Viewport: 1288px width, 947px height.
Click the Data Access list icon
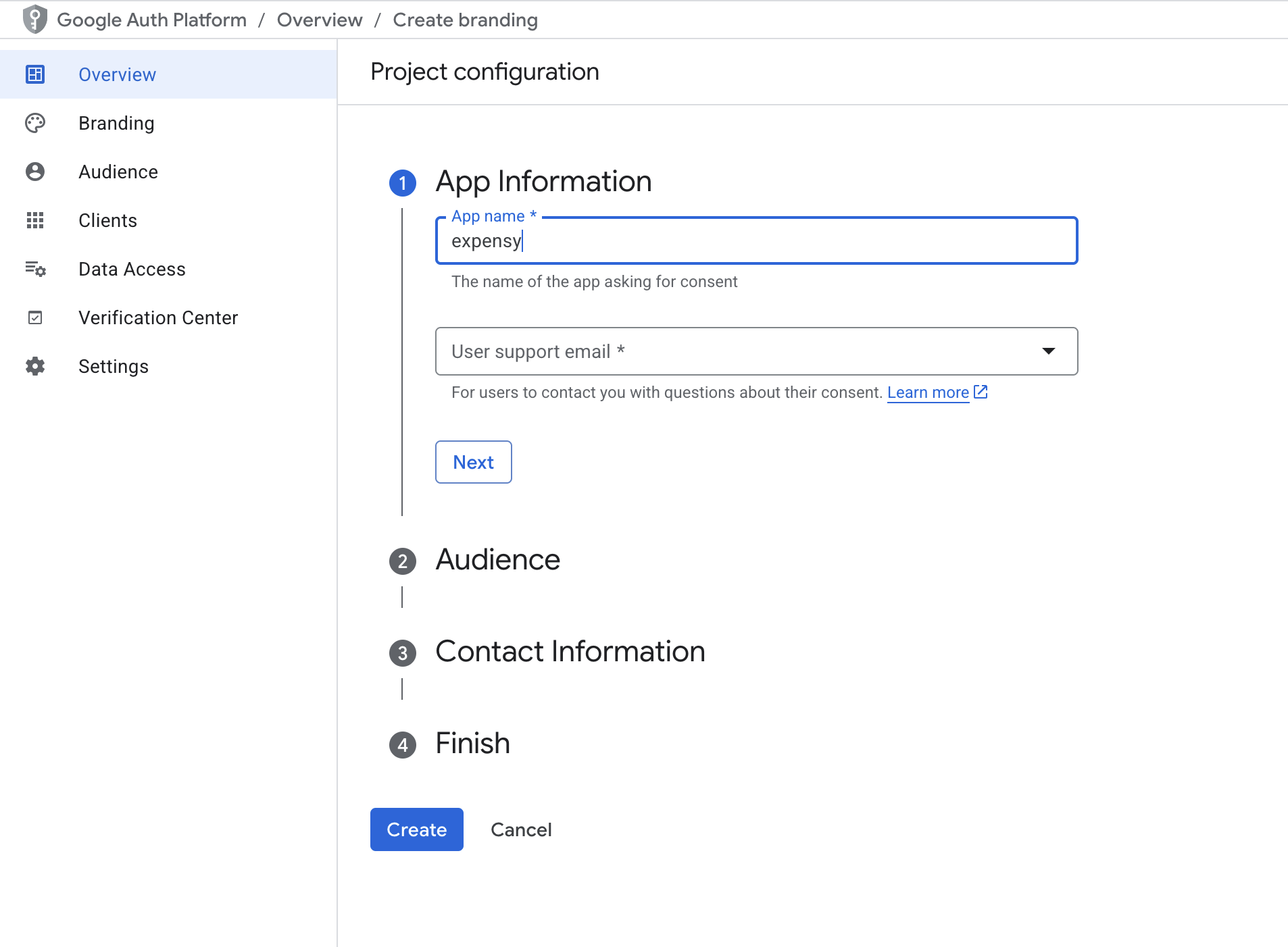(x=34, y=269)
